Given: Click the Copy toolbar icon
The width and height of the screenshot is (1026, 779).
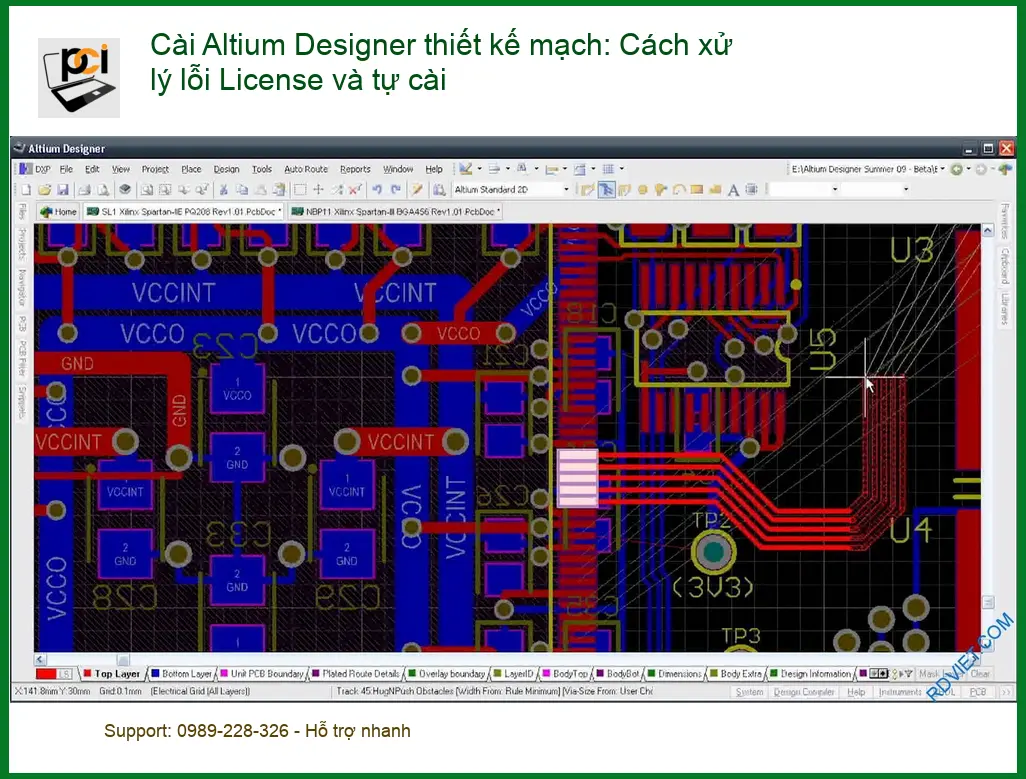Looking at the screenshot, I should point(242,190).
